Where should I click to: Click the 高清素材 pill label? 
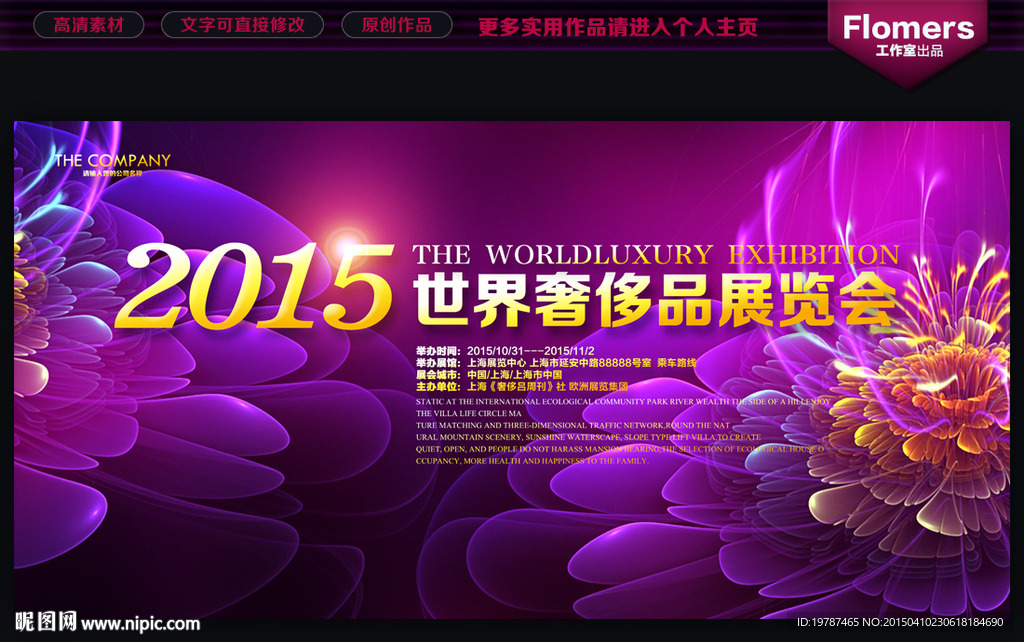tap(88, 25)
